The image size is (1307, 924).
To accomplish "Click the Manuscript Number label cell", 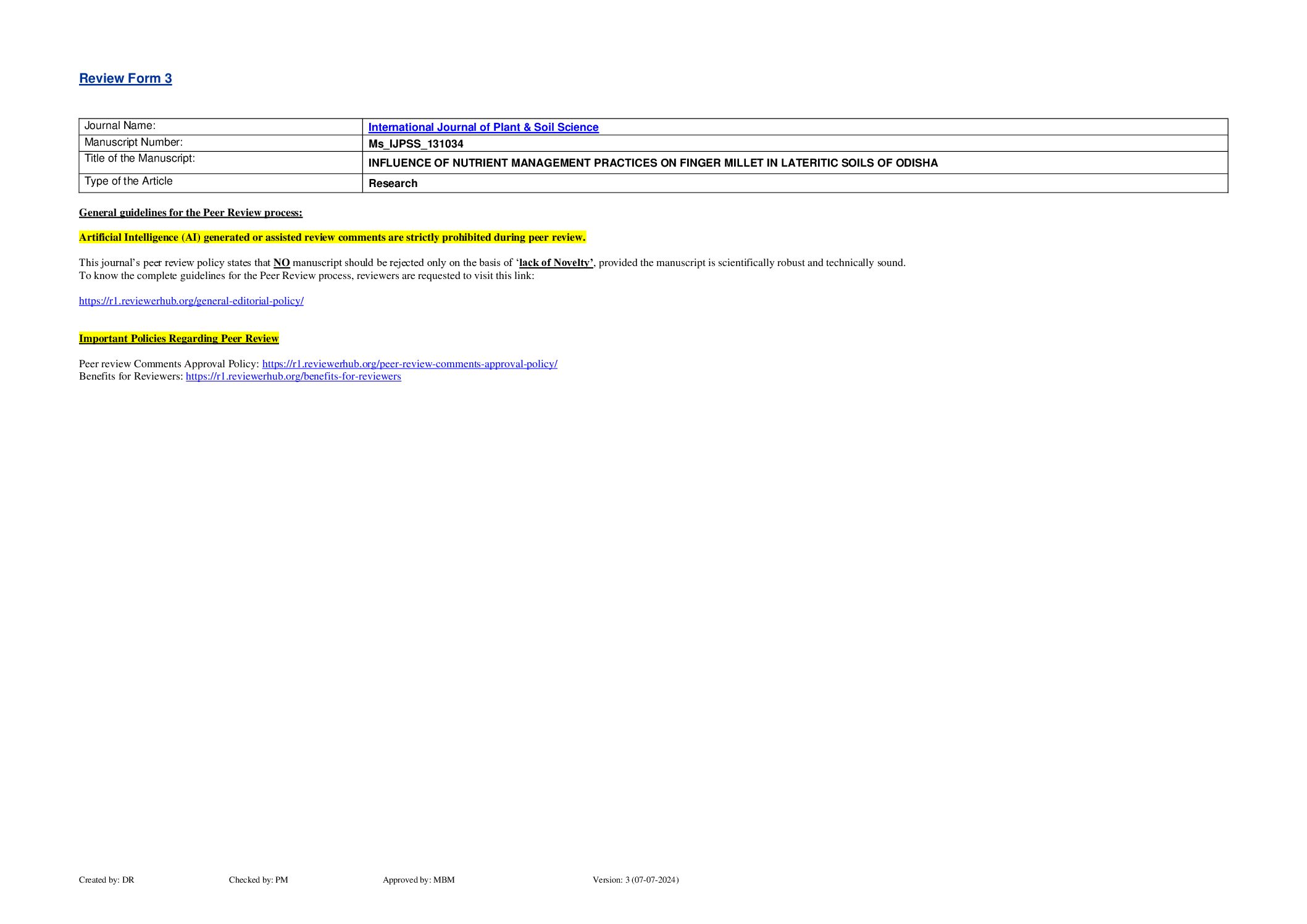I will pos(133,143).
